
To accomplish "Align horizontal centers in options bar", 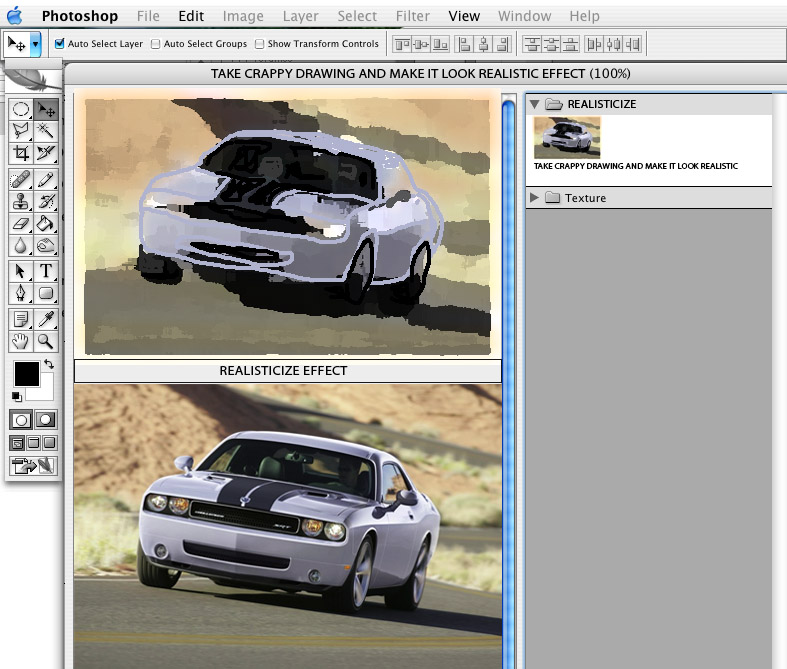I will [x=483, y=44].
